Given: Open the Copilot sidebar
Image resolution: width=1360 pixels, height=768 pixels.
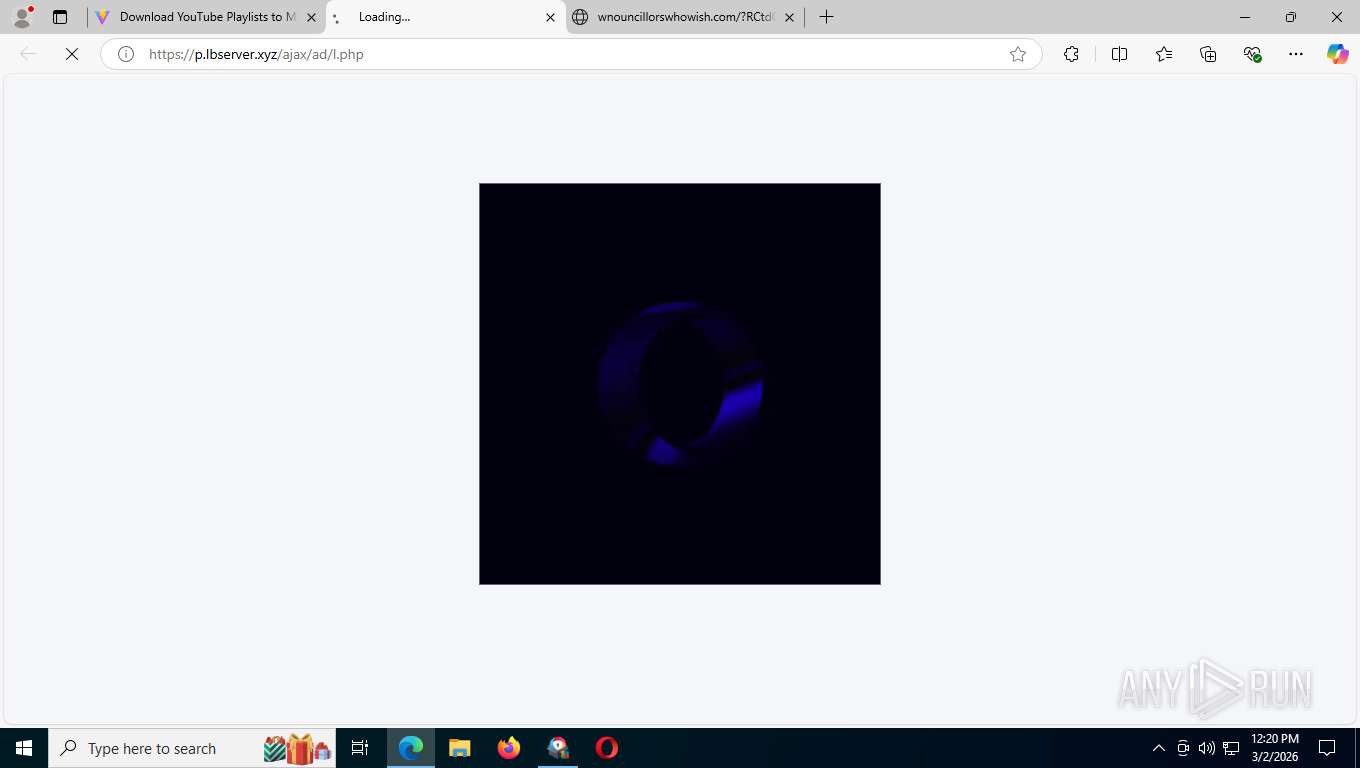Looking at the screenshot, I should (x=1338, y=54).
